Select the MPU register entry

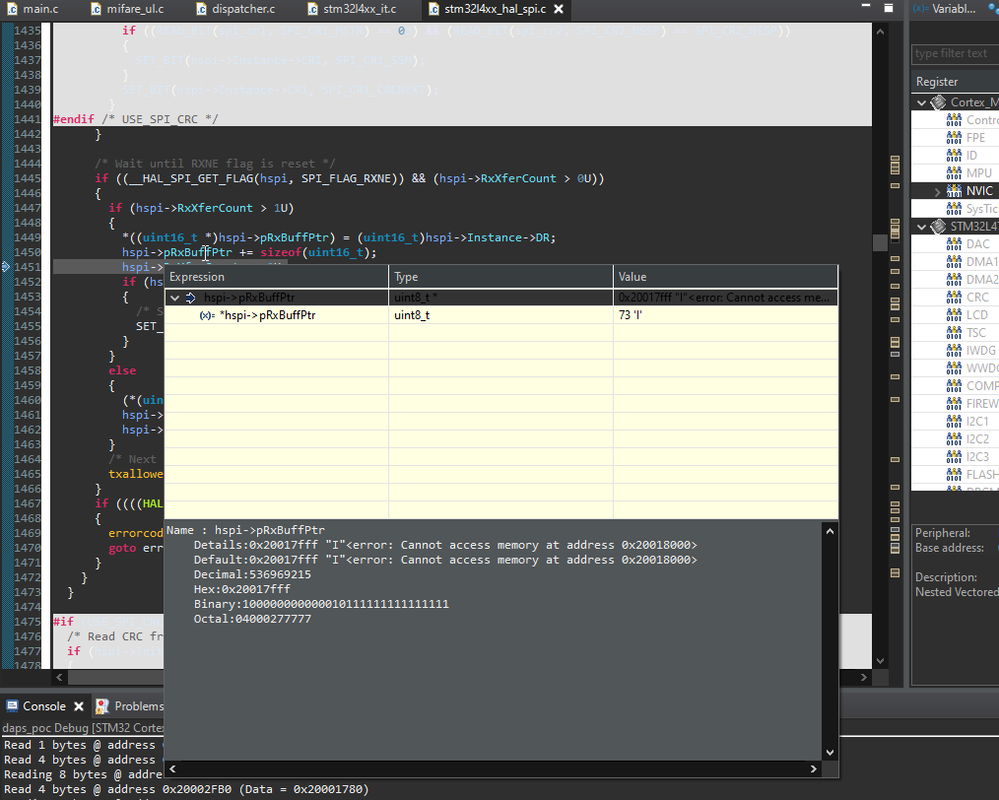(979, 173)
